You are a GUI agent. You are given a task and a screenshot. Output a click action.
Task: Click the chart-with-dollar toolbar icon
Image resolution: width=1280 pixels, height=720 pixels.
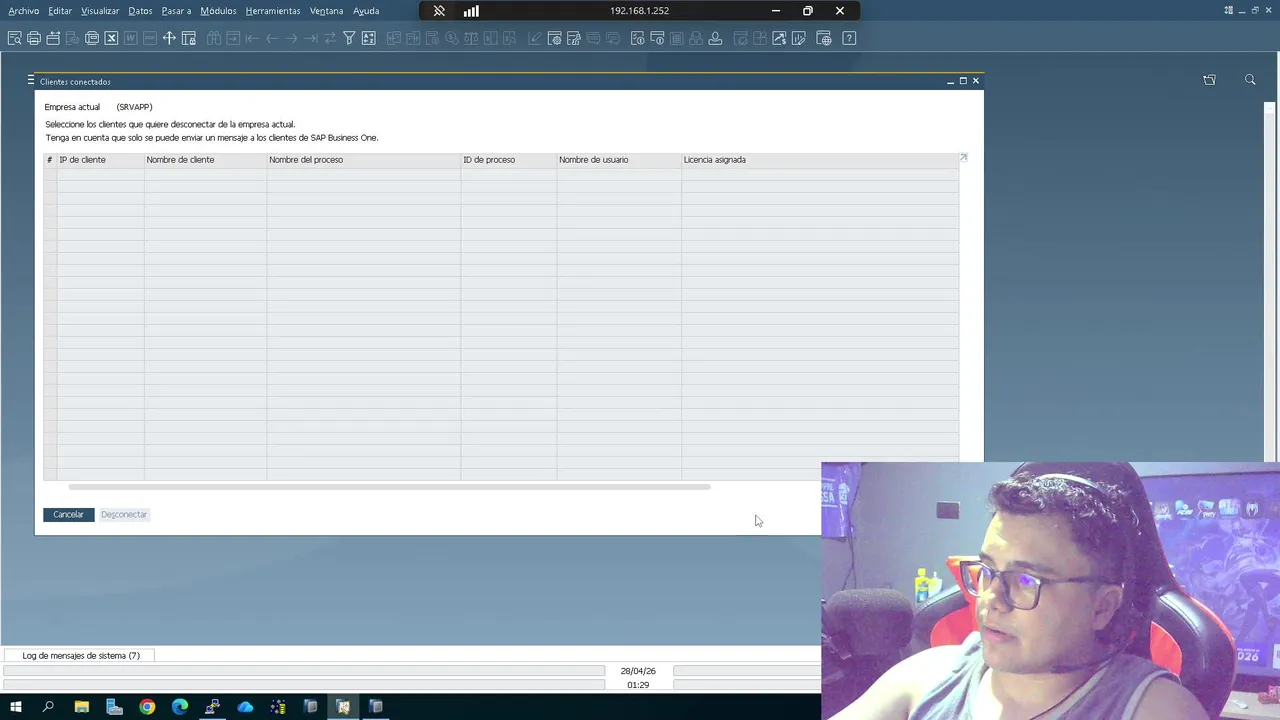point(779,38)
